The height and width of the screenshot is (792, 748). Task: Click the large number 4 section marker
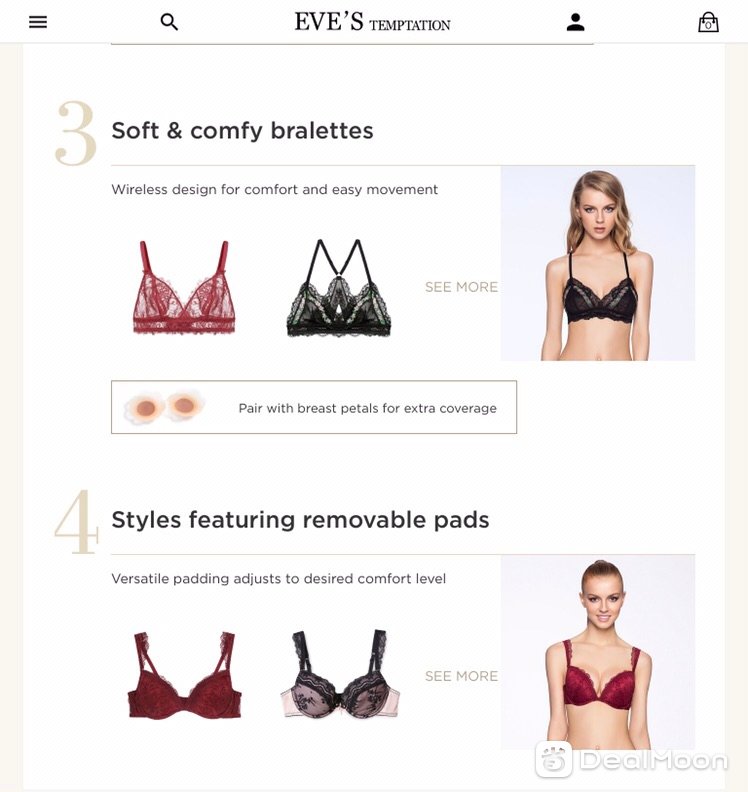pyautogui.click(x=76, y=522)
